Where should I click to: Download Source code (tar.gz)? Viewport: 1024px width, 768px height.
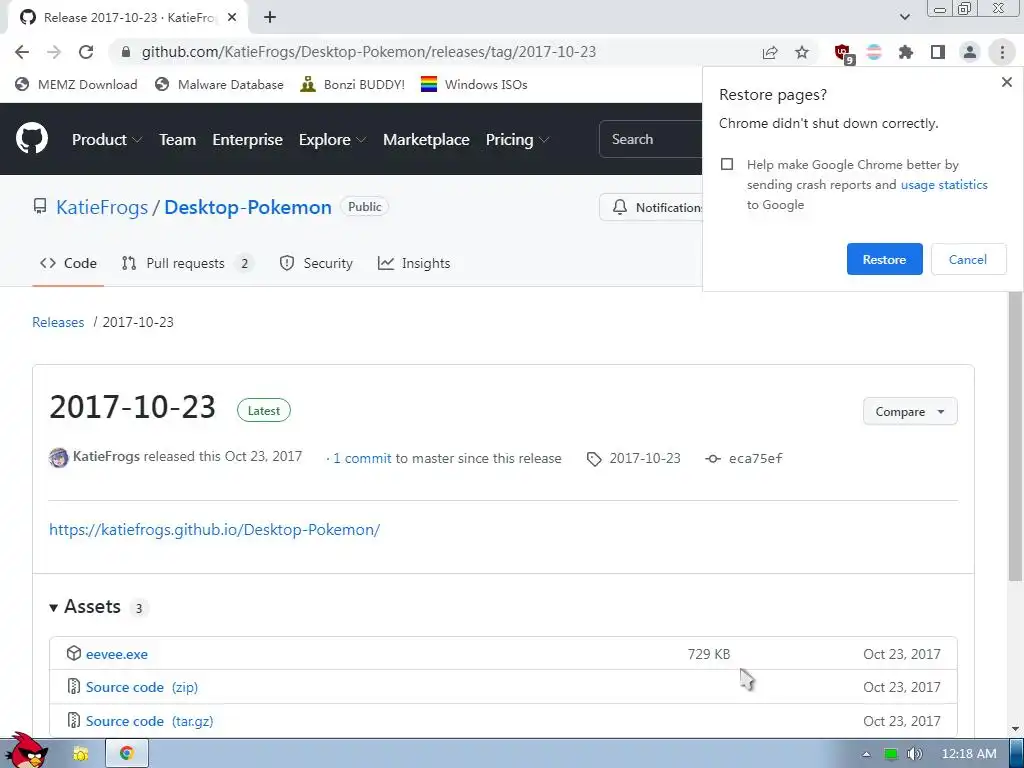coord(150,721)
